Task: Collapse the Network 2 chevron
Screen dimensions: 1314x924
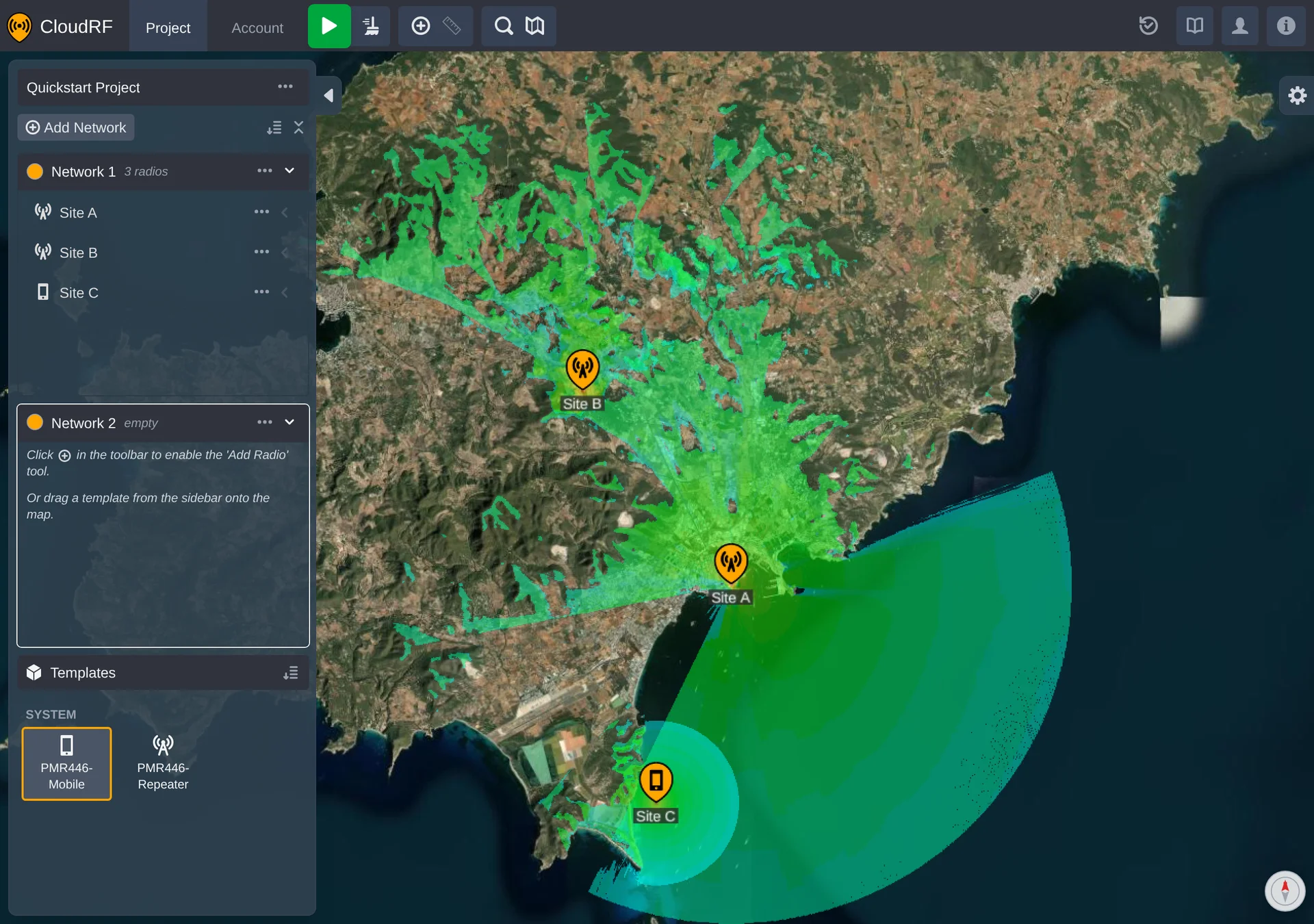Action: (289, 422)
